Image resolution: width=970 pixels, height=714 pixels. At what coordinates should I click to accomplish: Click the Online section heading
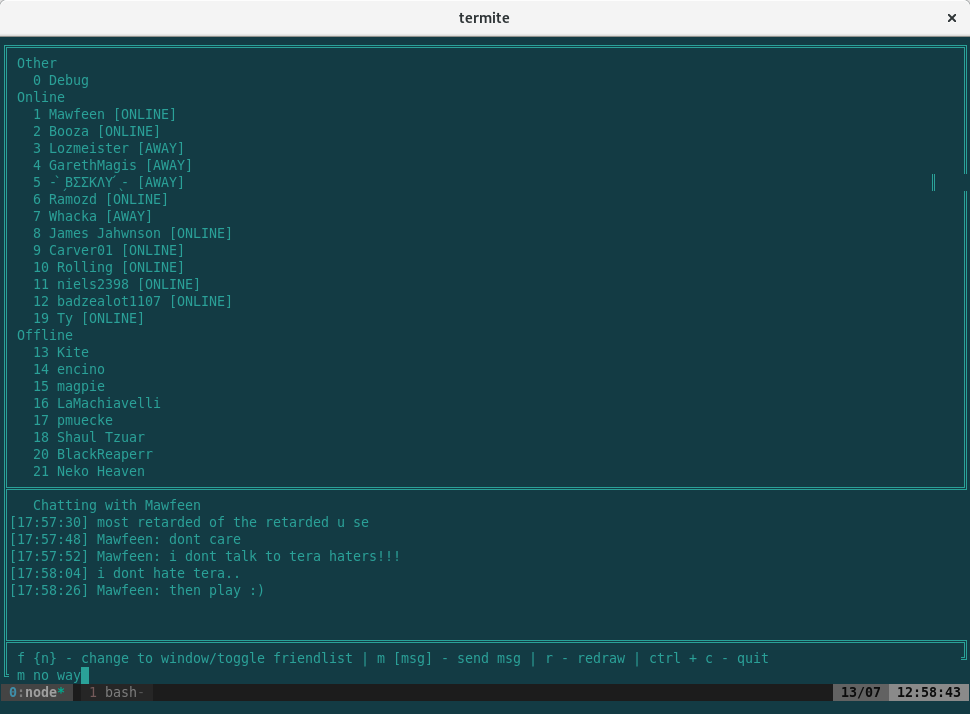(41, 97)
